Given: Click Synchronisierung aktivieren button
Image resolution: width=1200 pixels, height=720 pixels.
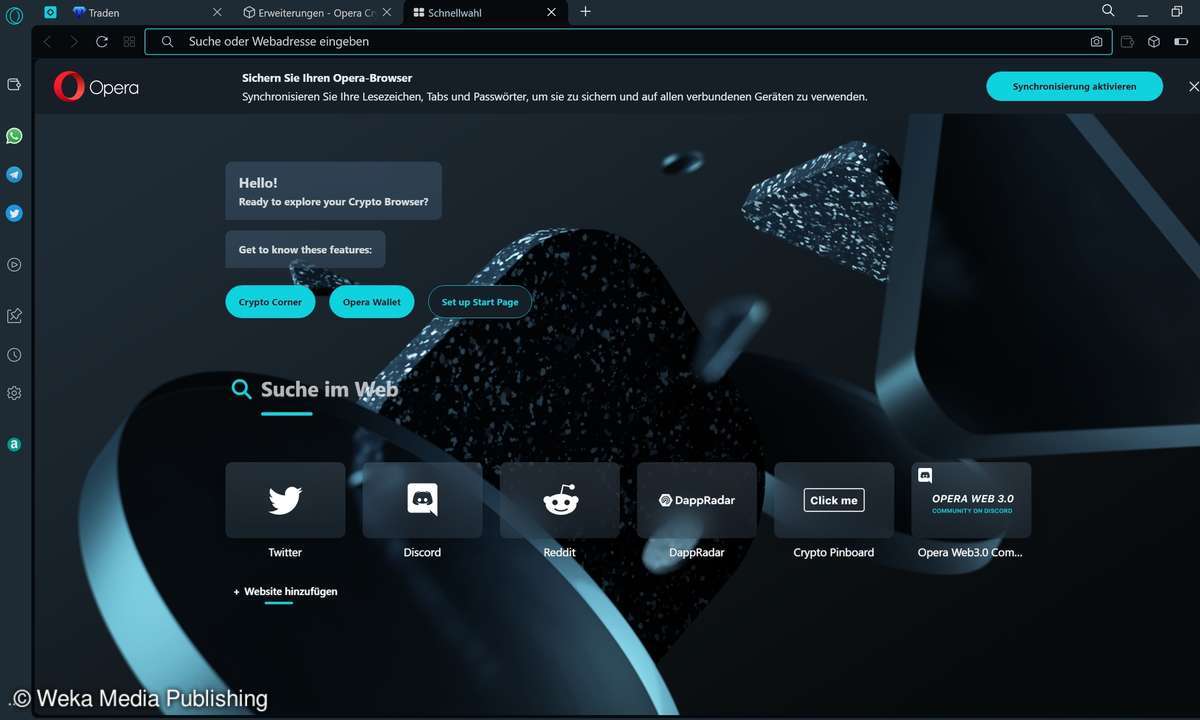Looking at the screenshot, I should click(x=1074, y=87).
